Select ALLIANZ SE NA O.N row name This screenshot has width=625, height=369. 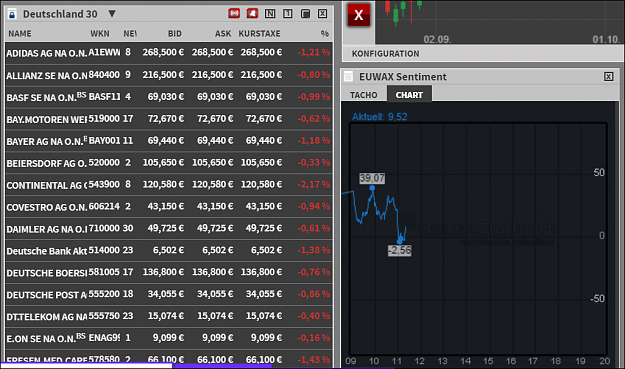(x=47, y=75)
